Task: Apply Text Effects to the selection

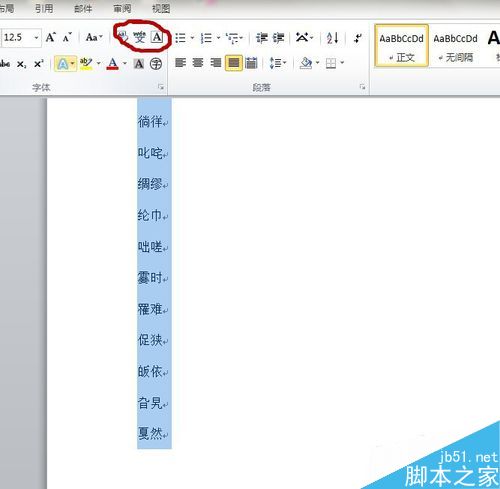Action: (62, 64)
